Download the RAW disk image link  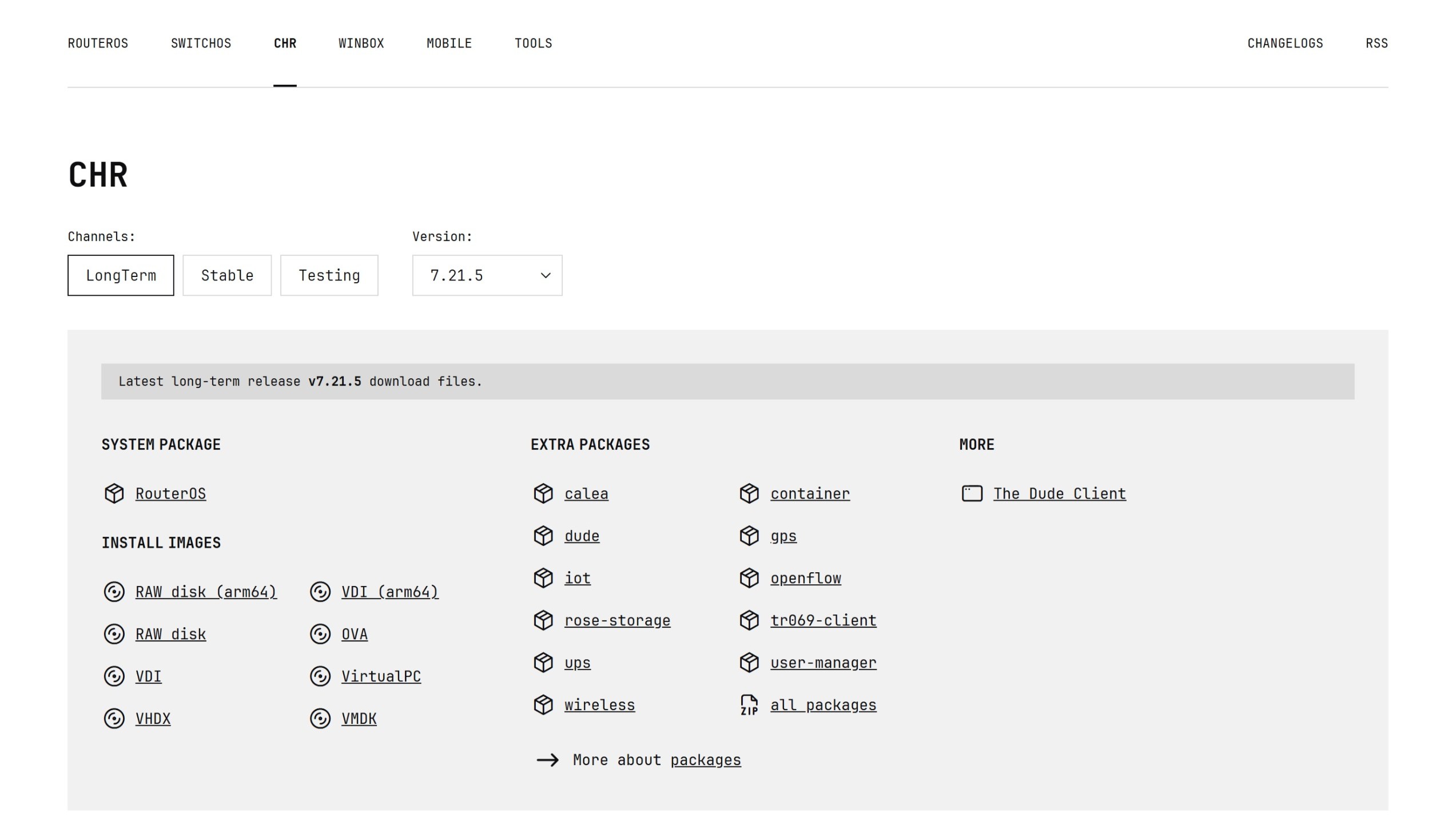[x=170, y=634]
